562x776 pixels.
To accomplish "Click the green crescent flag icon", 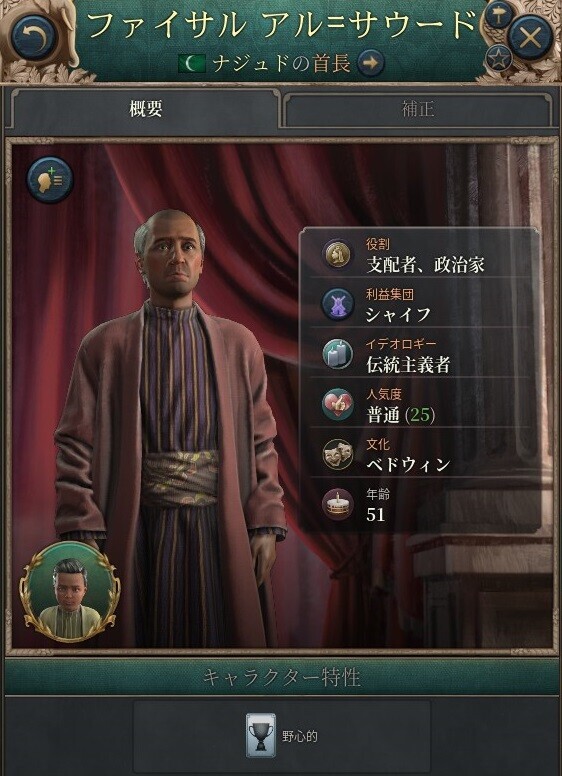I will coord(192,63).
